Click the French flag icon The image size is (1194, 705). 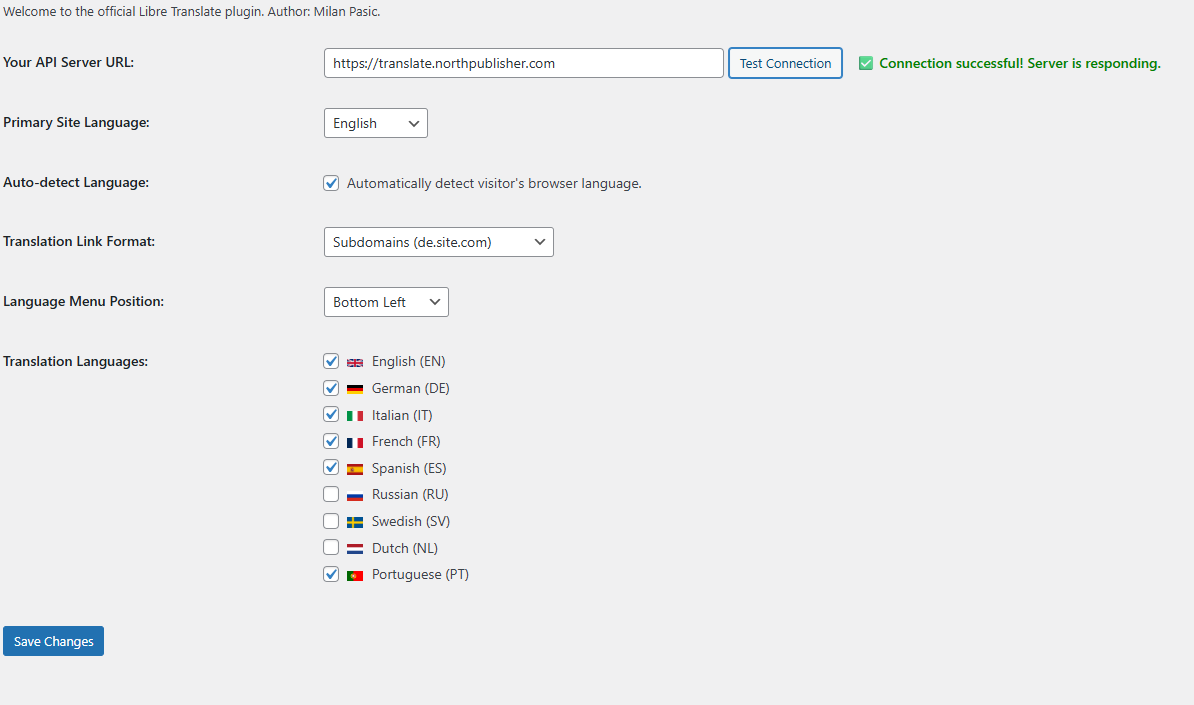(x=355, y=441)
